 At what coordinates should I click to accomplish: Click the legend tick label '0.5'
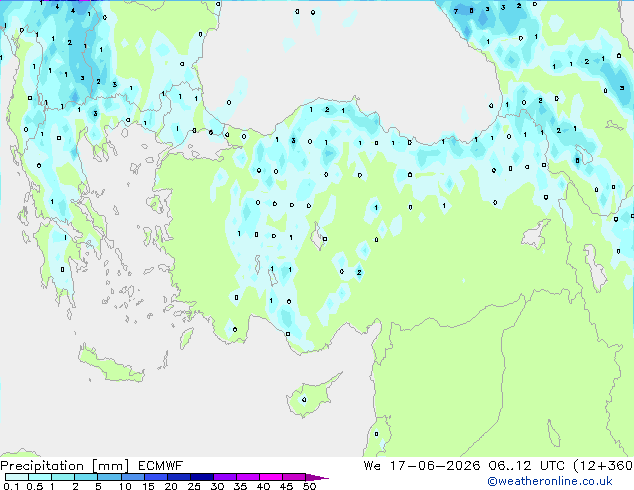(35, 486)
